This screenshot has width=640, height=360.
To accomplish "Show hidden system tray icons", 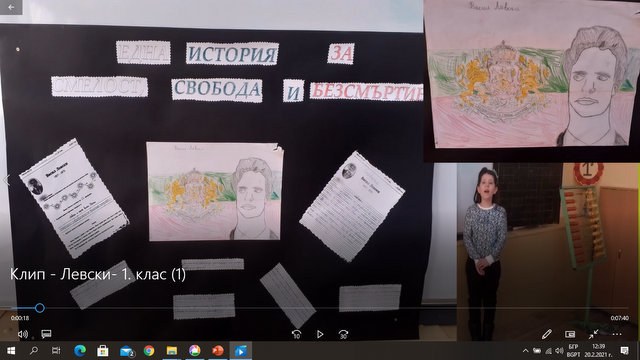I will coord(525,351).
